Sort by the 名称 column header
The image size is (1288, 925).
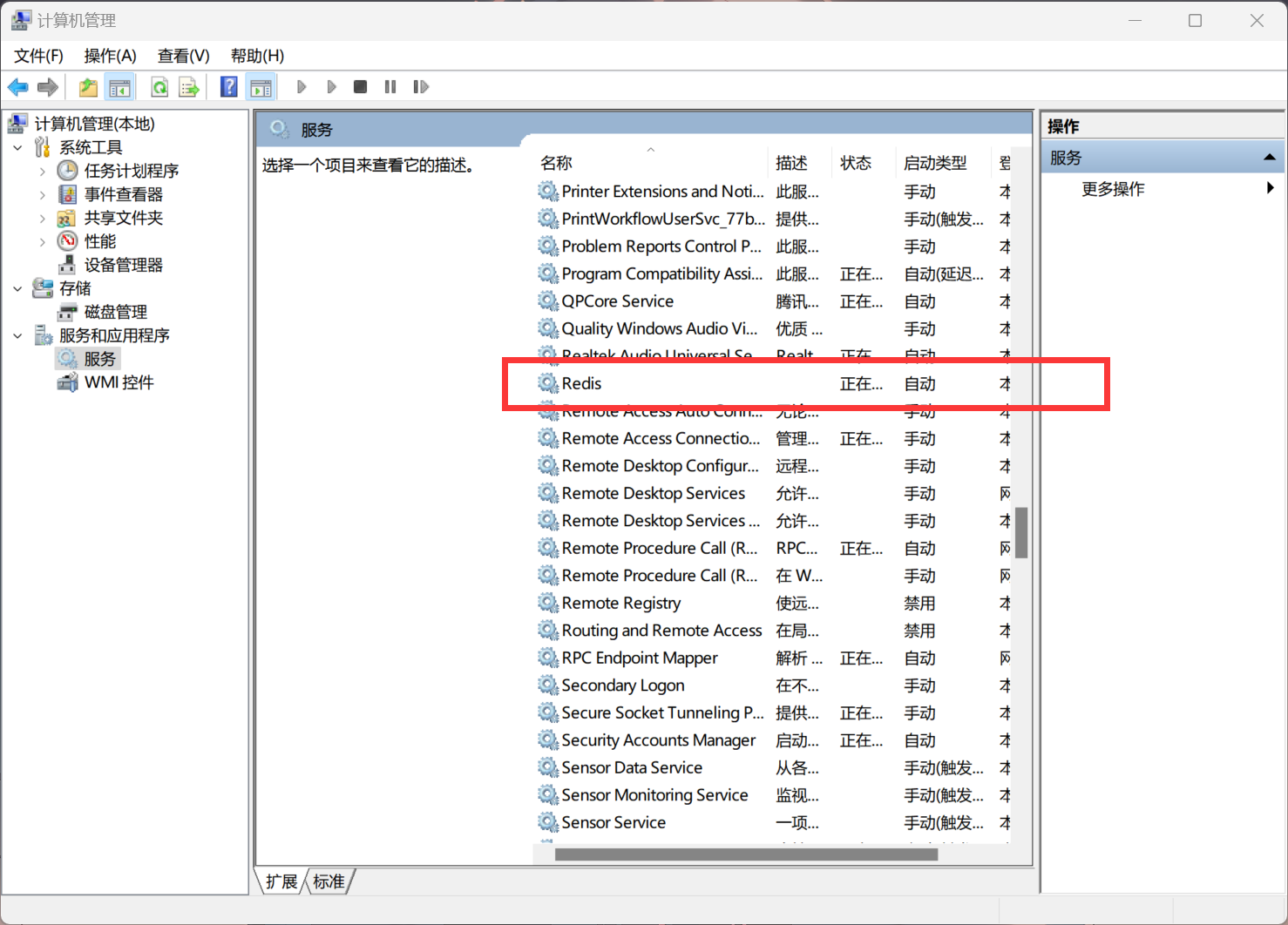click(651, 163)
